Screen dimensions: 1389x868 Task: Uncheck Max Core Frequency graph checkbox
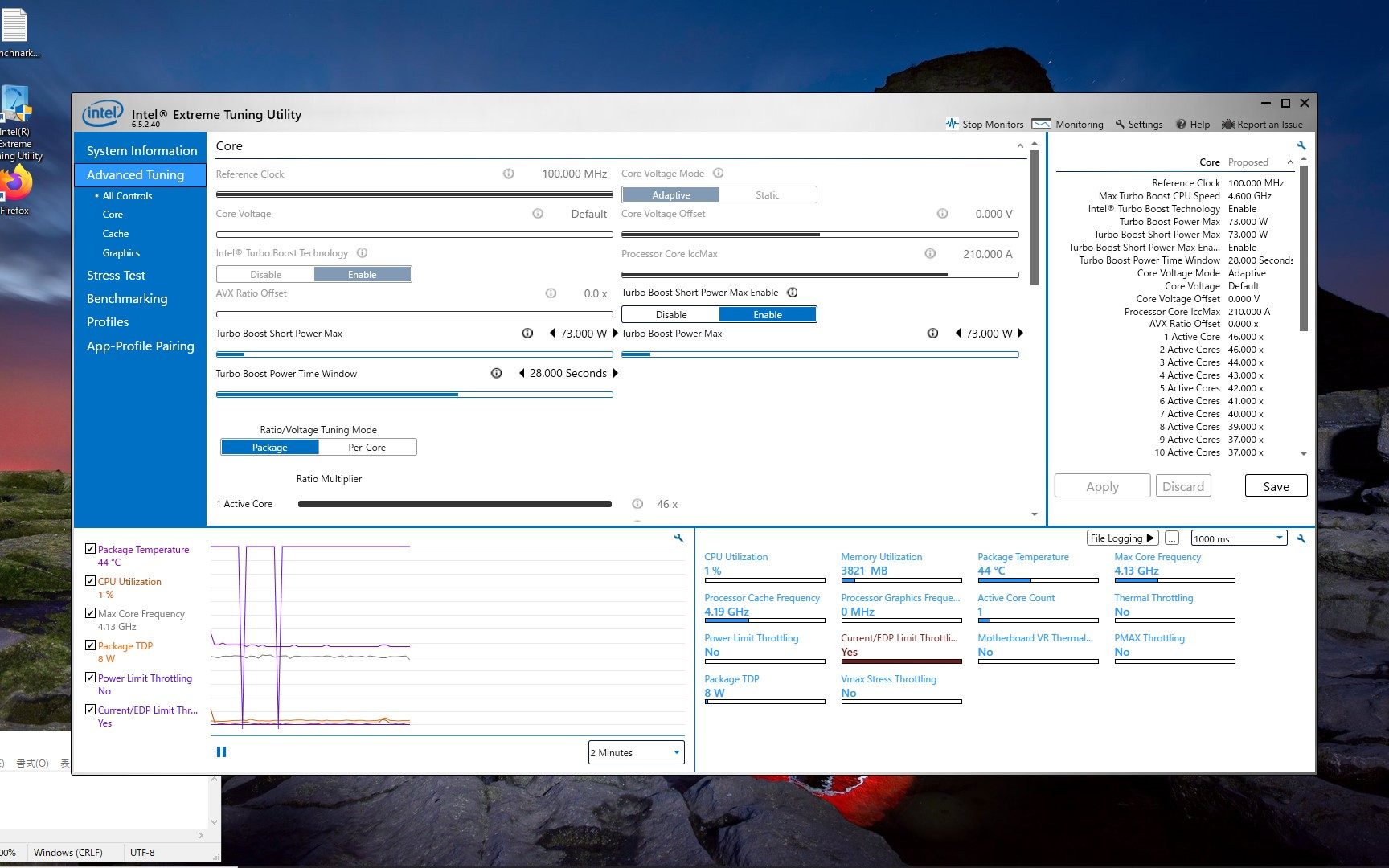coord(90,612)
